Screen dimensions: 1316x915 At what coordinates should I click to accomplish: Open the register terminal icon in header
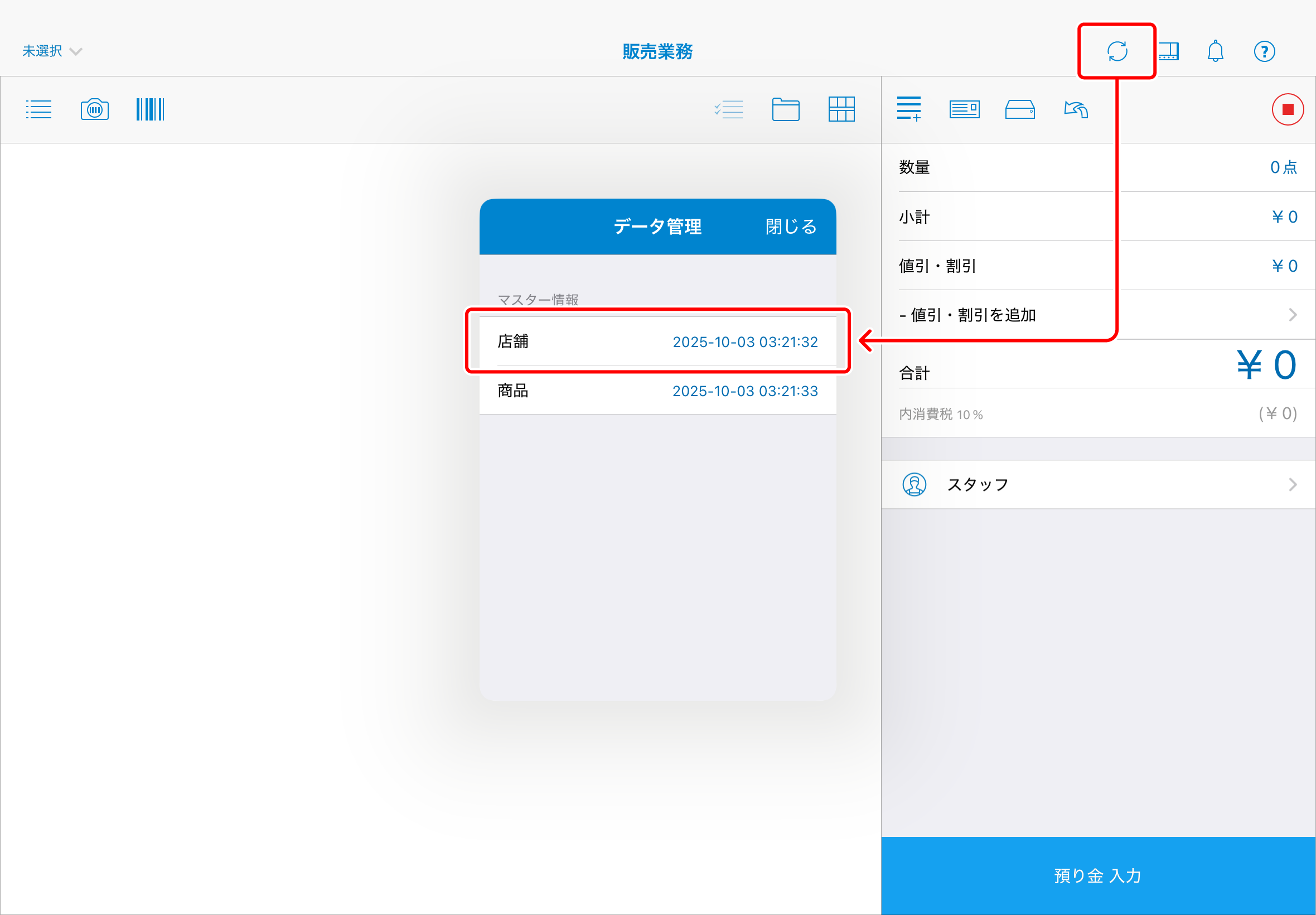pos(1169,51)
